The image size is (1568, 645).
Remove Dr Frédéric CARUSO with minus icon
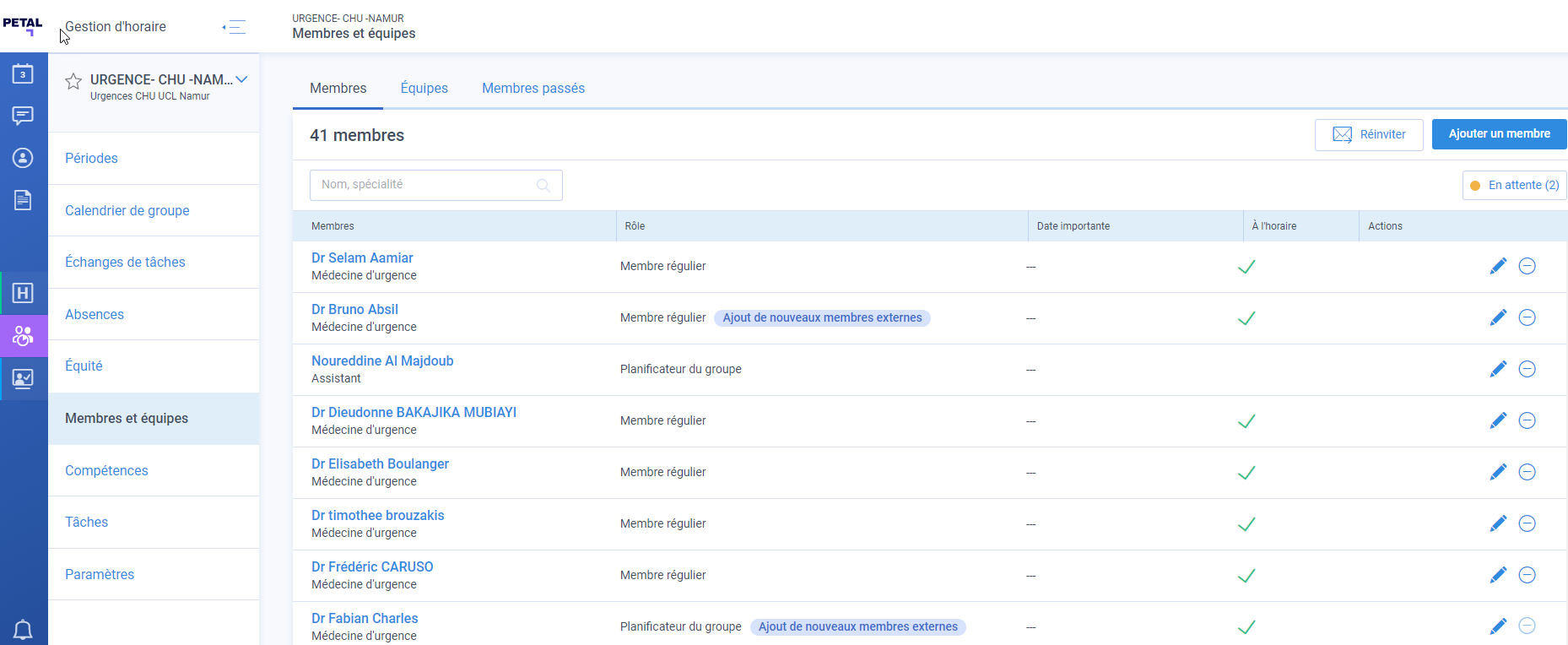1527,575
